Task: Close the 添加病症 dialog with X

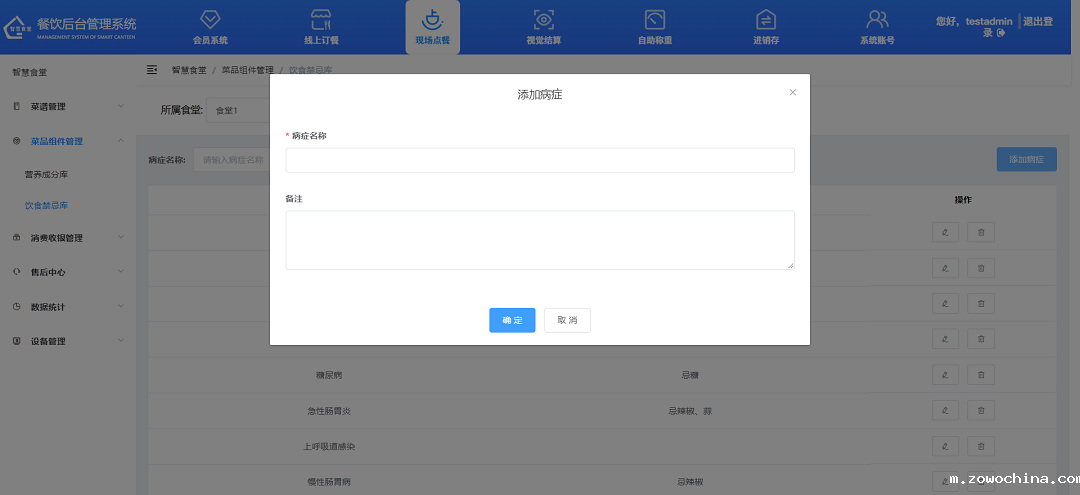Action: (x=793, y=92)
